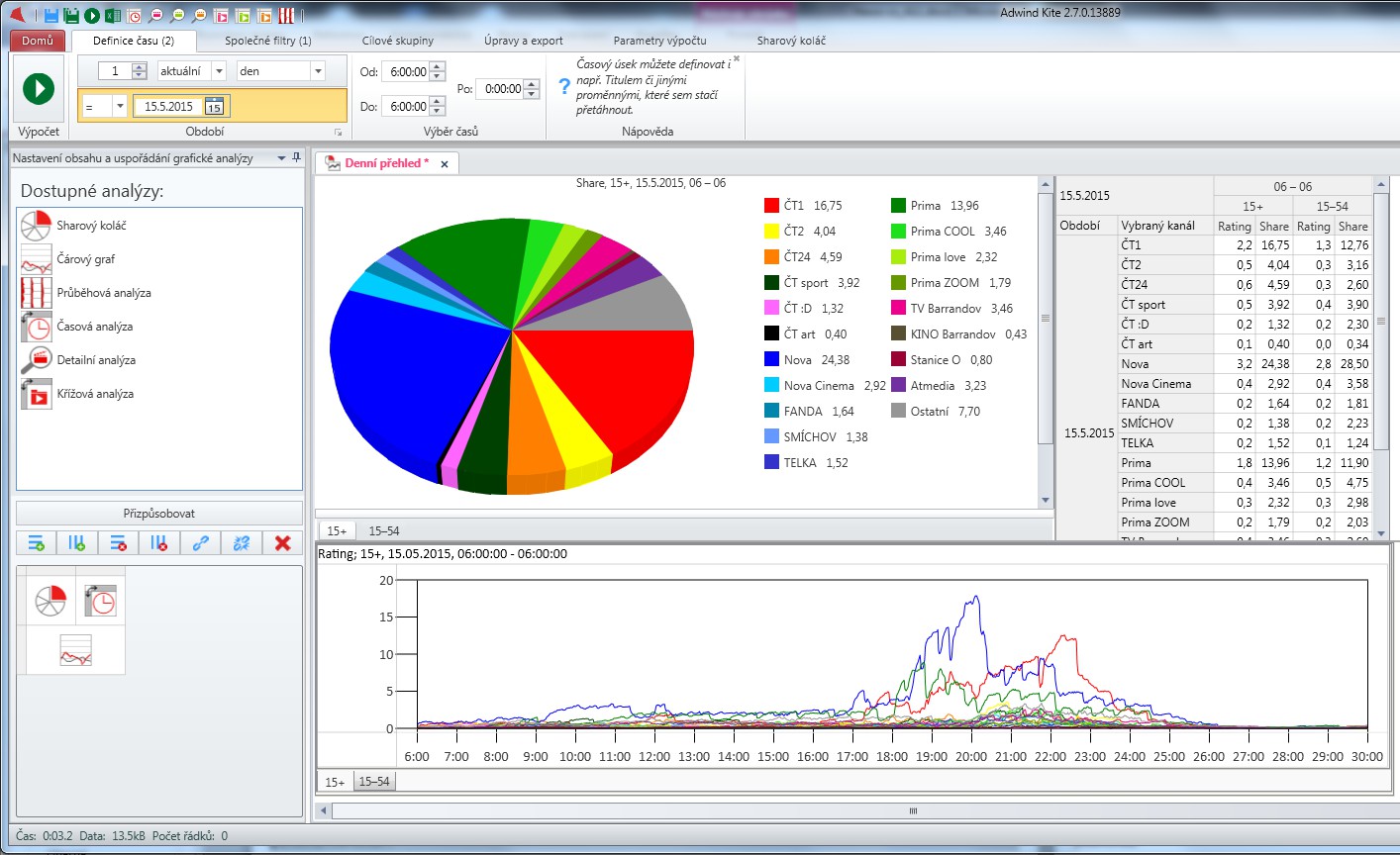Click the red ČT1 legend color swatch

point(771,206)
